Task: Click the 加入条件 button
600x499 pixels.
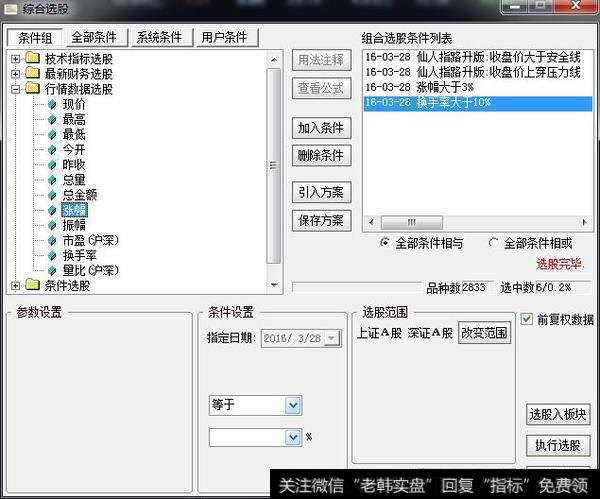Action: 321,128
